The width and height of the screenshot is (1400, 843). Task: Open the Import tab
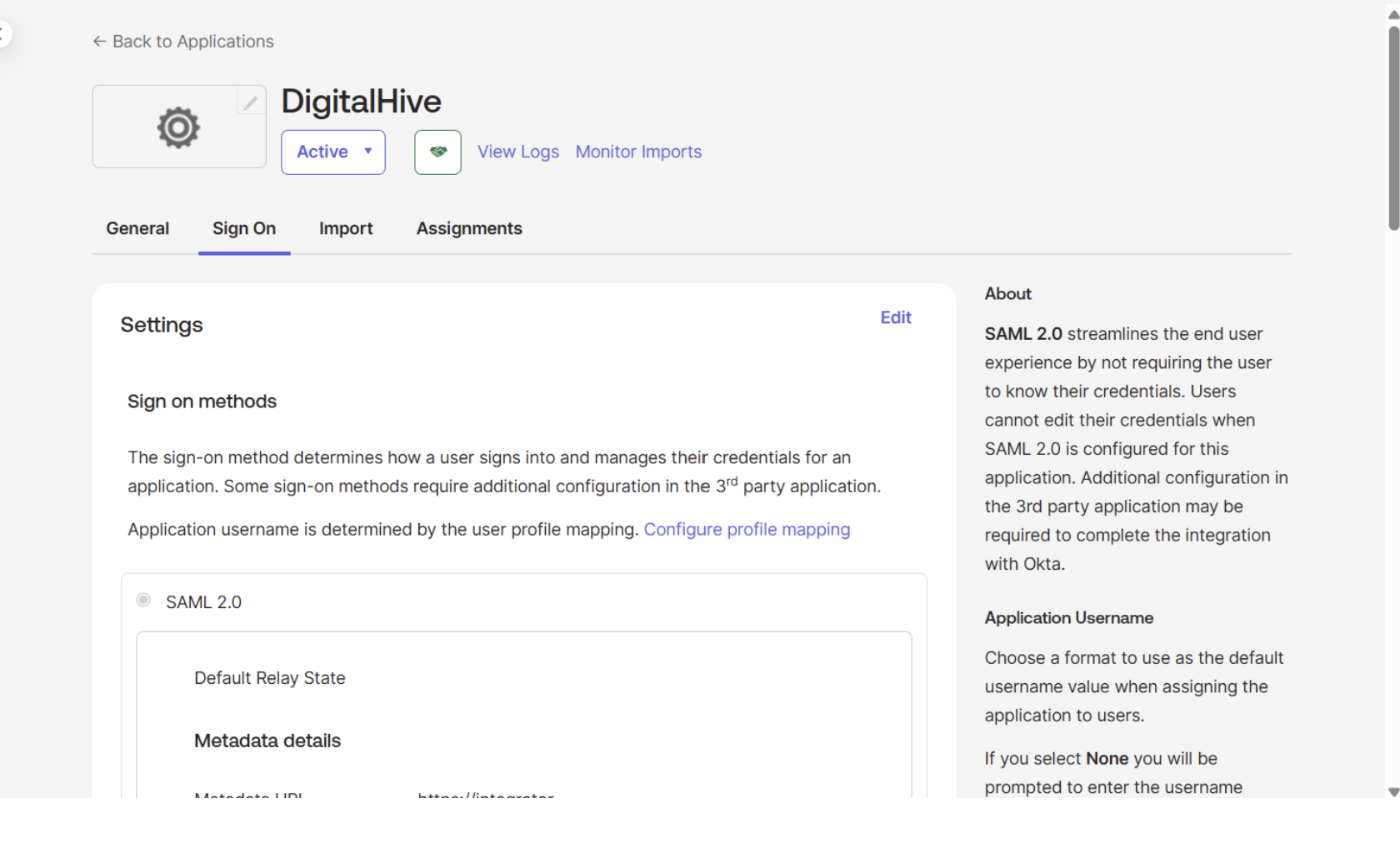[346, 228]
